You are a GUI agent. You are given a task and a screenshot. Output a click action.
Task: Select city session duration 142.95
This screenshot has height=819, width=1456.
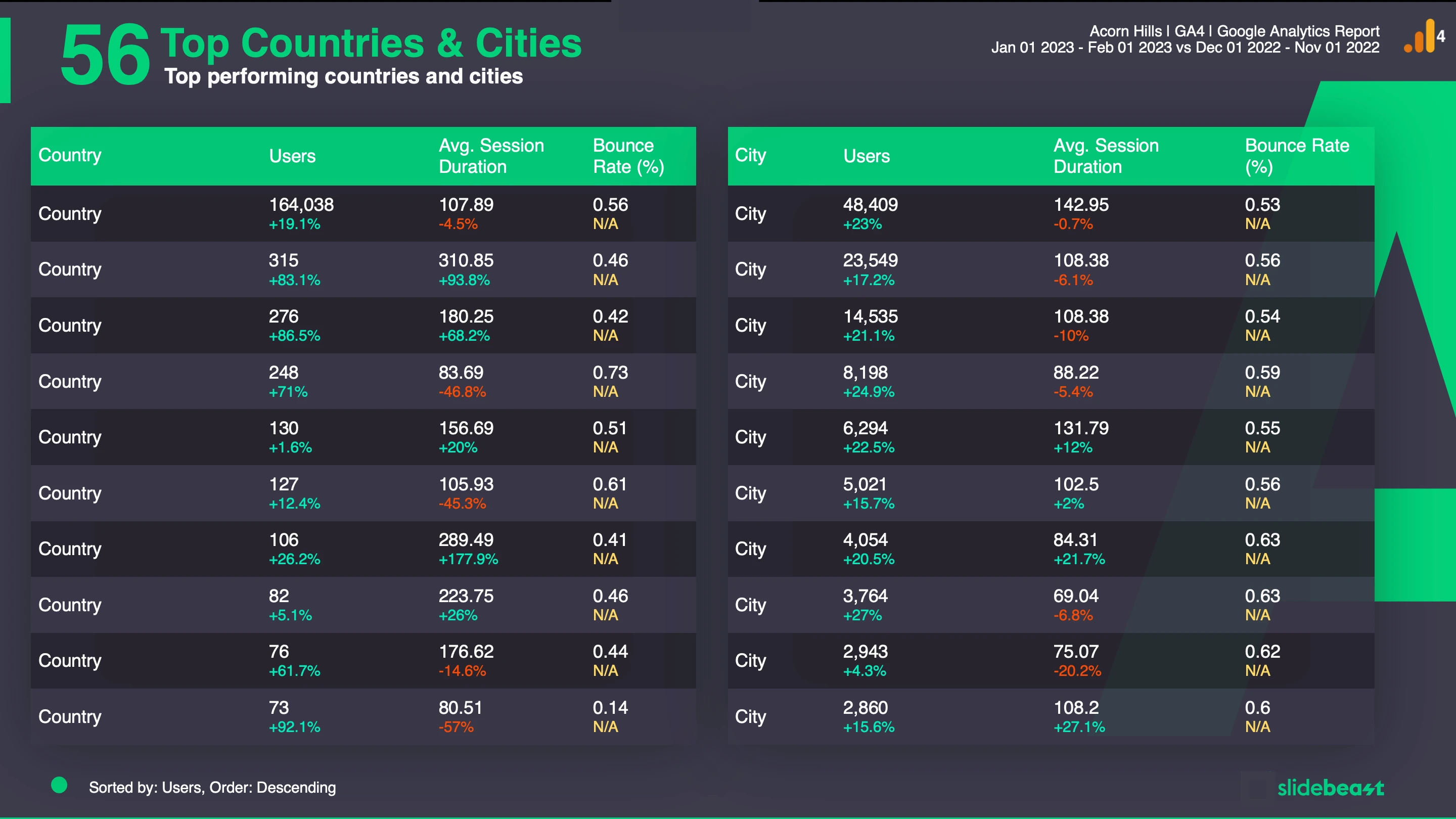[x=1081, y=205]
